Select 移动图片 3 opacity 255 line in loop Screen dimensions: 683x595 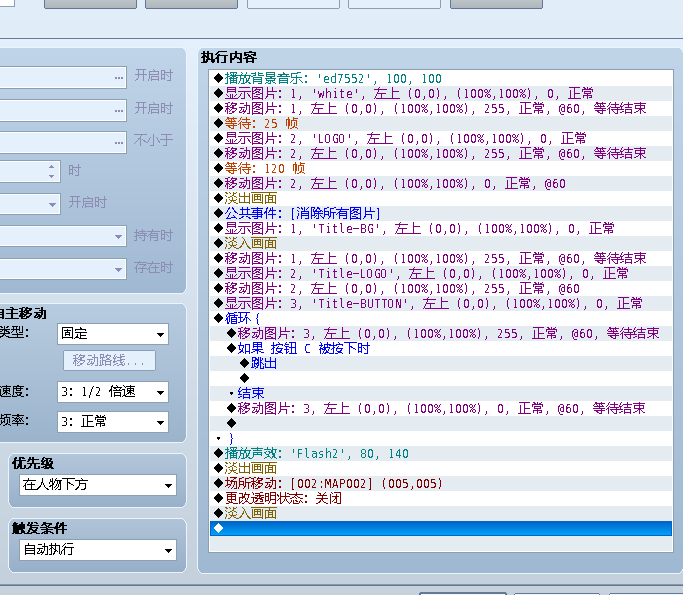441,333
